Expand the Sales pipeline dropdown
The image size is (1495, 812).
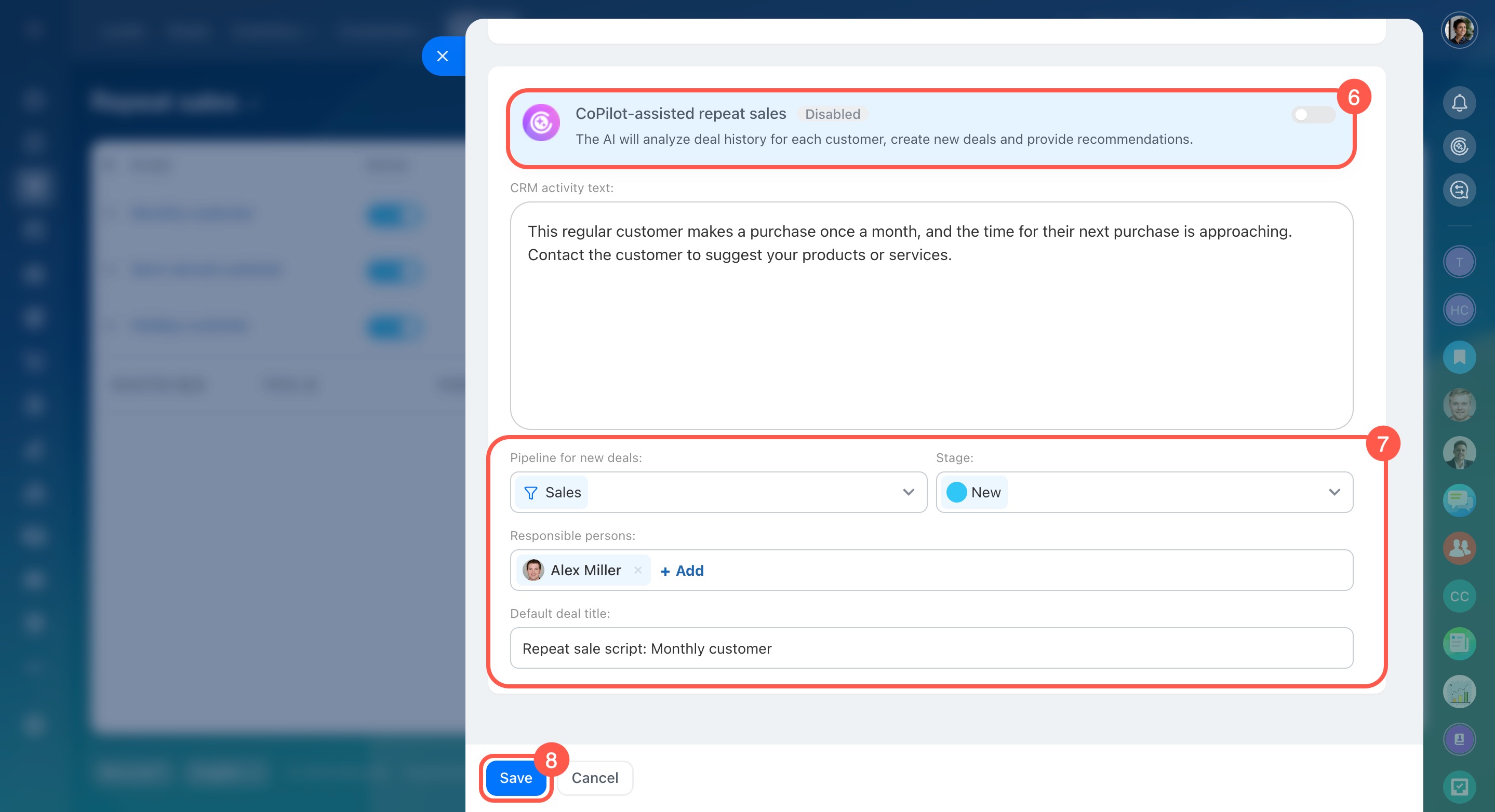(718, 492)
